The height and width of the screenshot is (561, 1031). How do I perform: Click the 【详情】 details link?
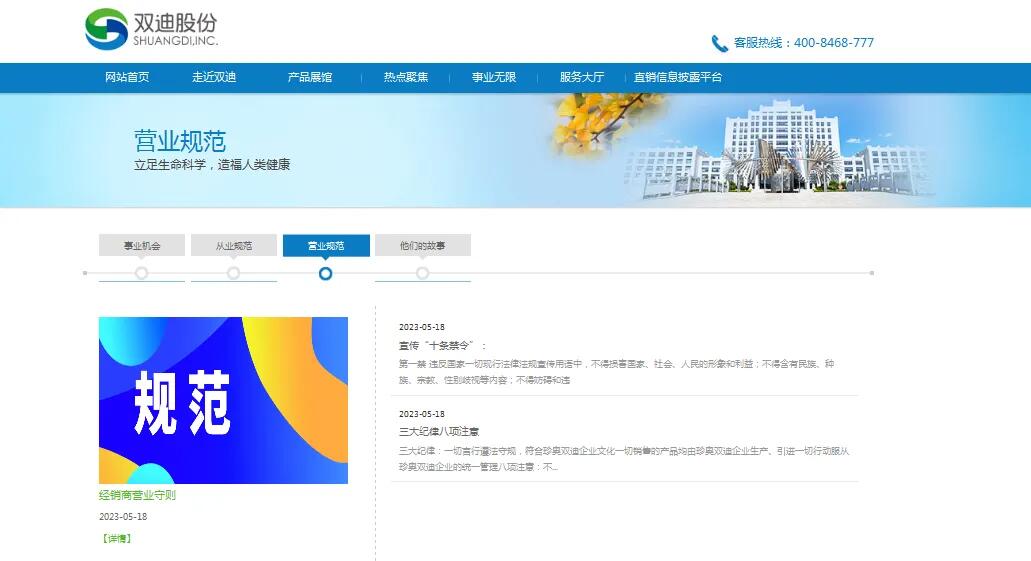[x=116, y=538]
